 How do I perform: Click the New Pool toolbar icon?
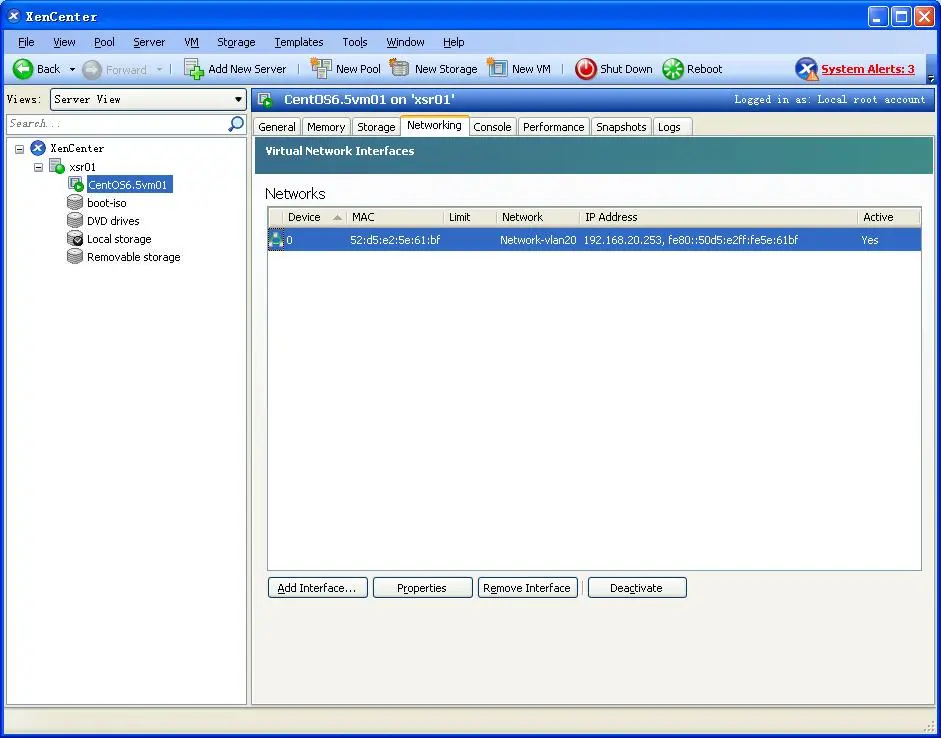pos(320,68)
